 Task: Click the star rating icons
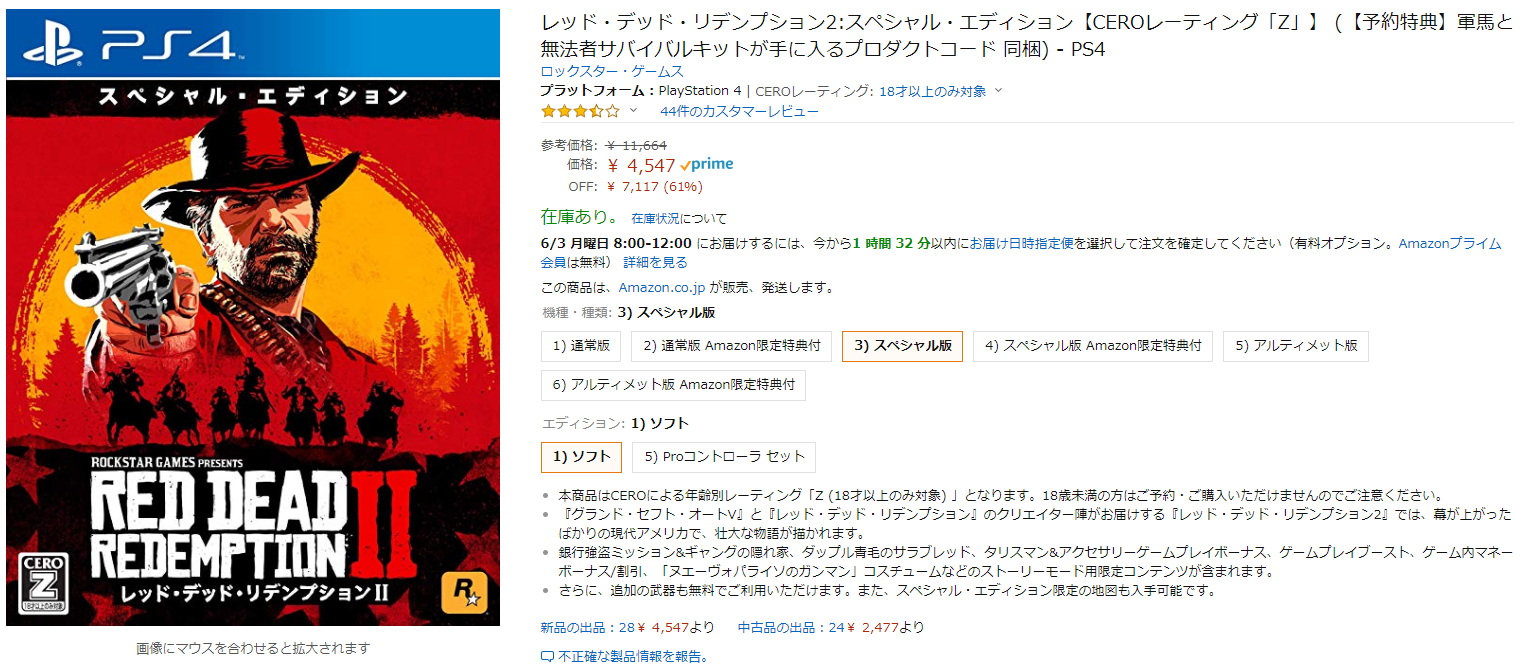(x=580, y=111)
